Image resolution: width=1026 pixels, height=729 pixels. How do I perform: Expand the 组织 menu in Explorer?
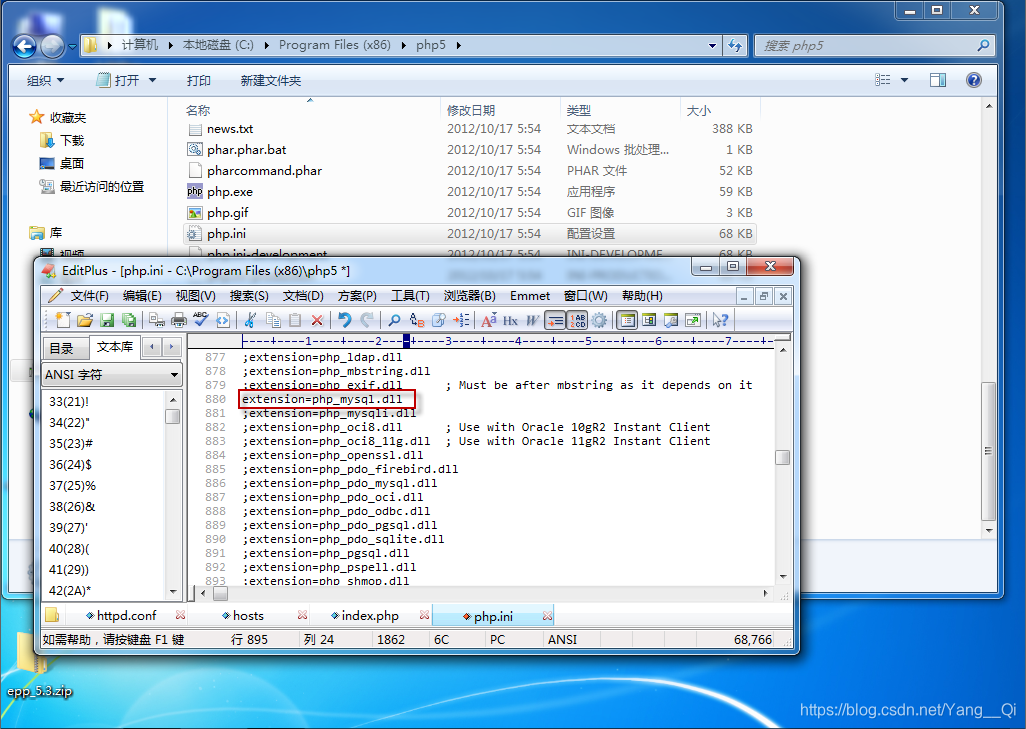45,80
